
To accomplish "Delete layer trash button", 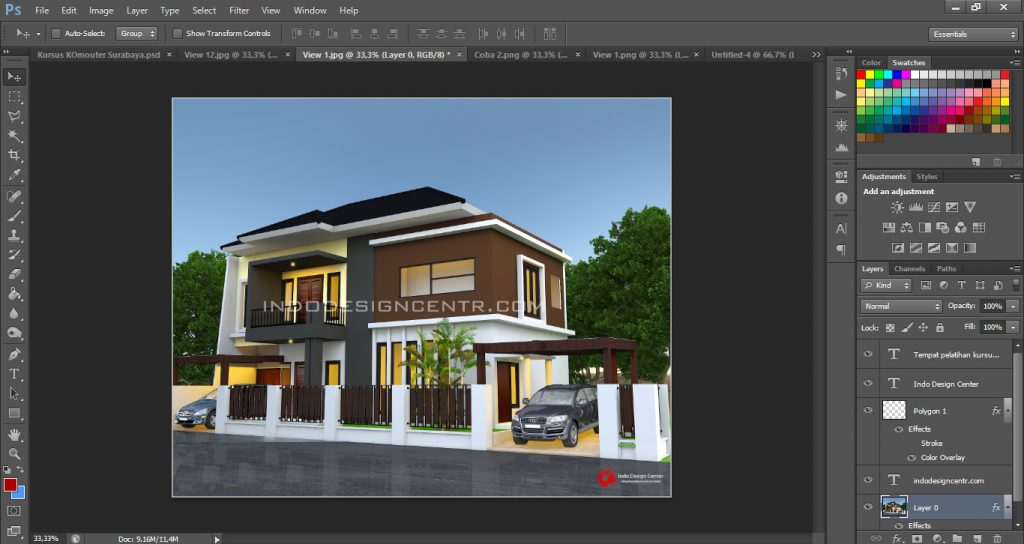I will click(x=997, y=539).
